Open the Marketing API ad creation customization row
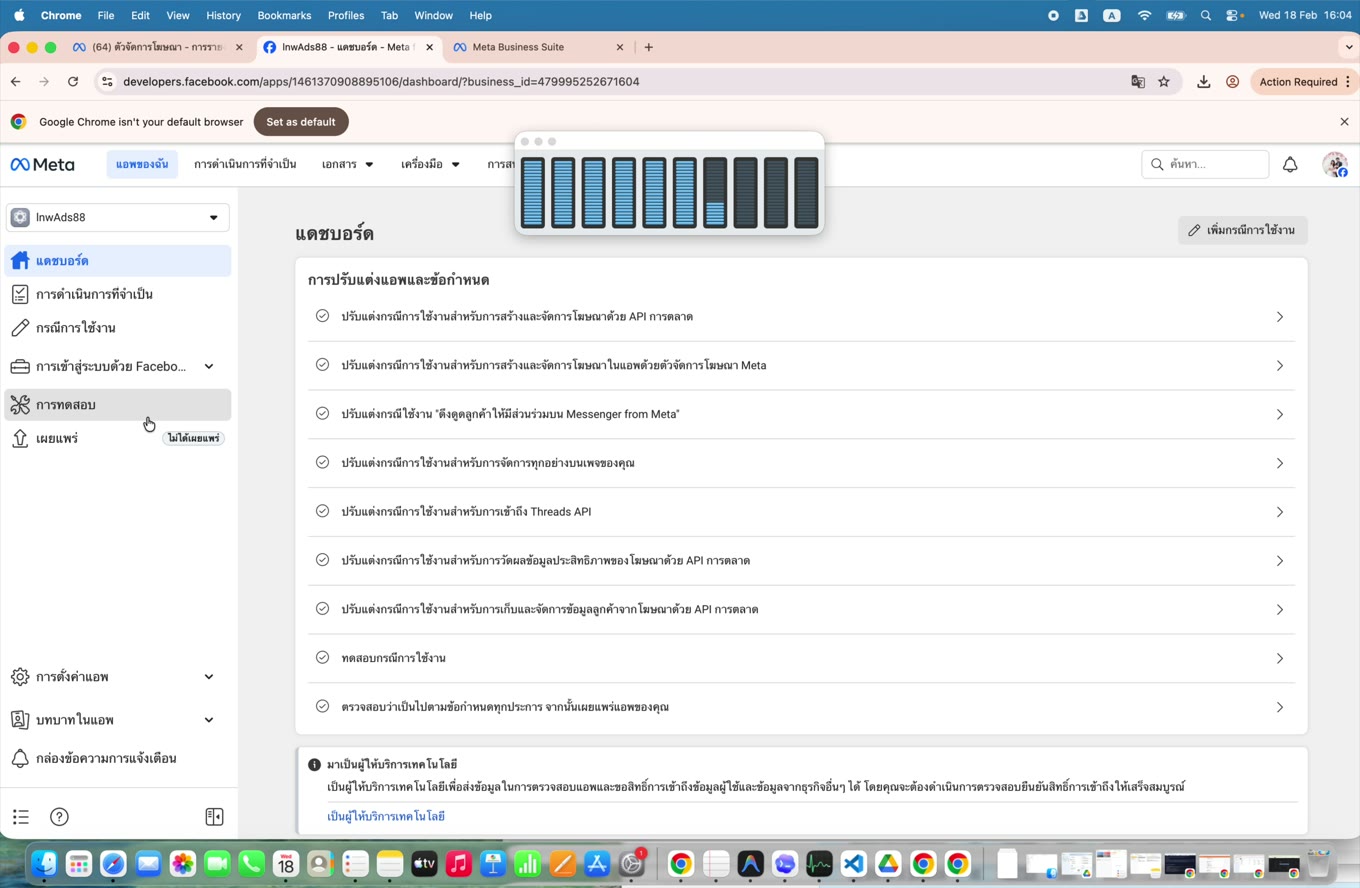This screenshot has width=1360, height=888. tap(801, 317)
